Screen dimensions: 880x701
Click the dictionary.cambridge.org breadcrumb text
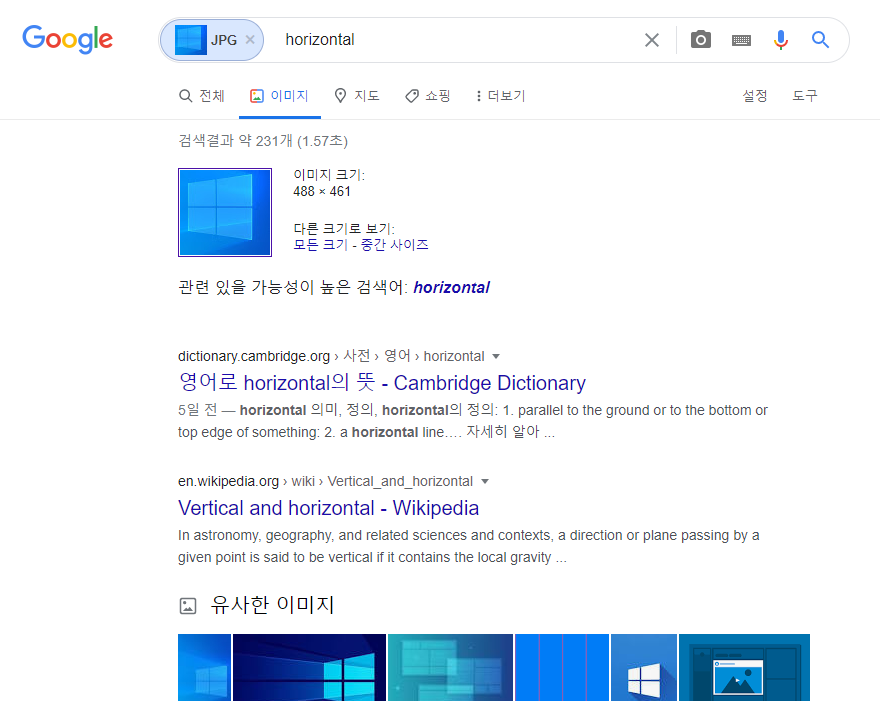tap(254, 356)
